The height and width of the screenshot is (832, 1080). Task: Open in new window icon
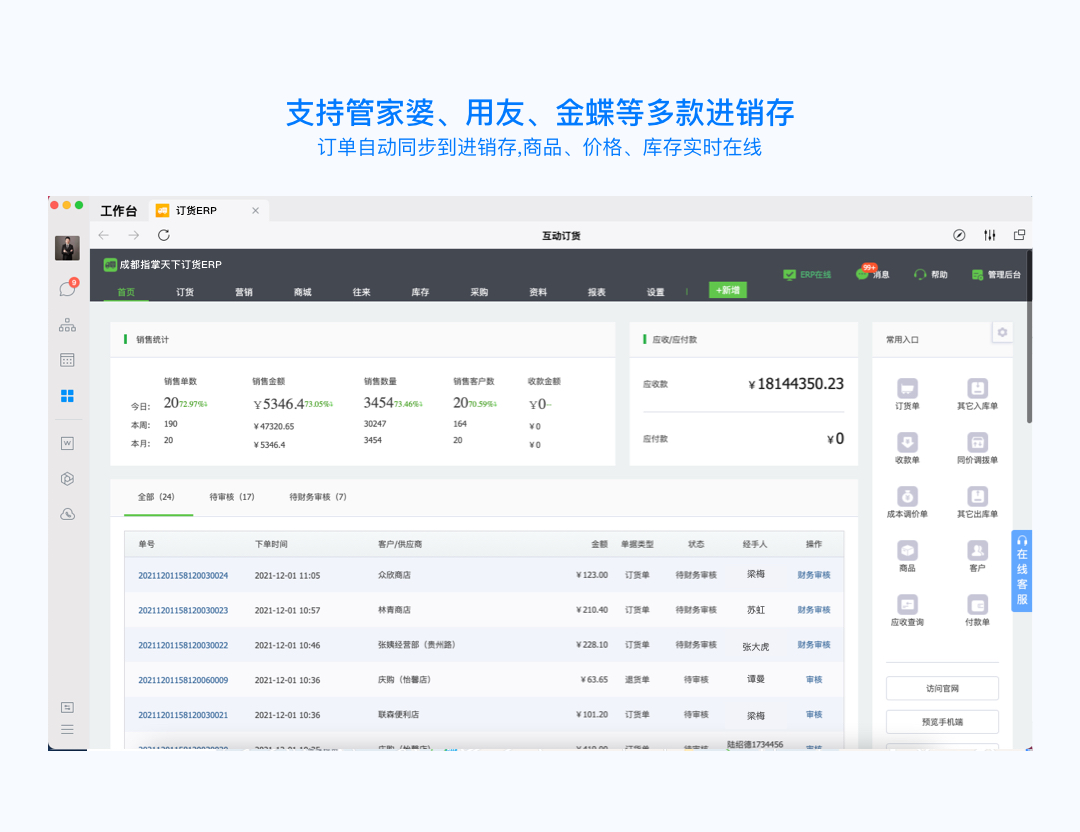pyautogui.click(x=1019, y=236)
